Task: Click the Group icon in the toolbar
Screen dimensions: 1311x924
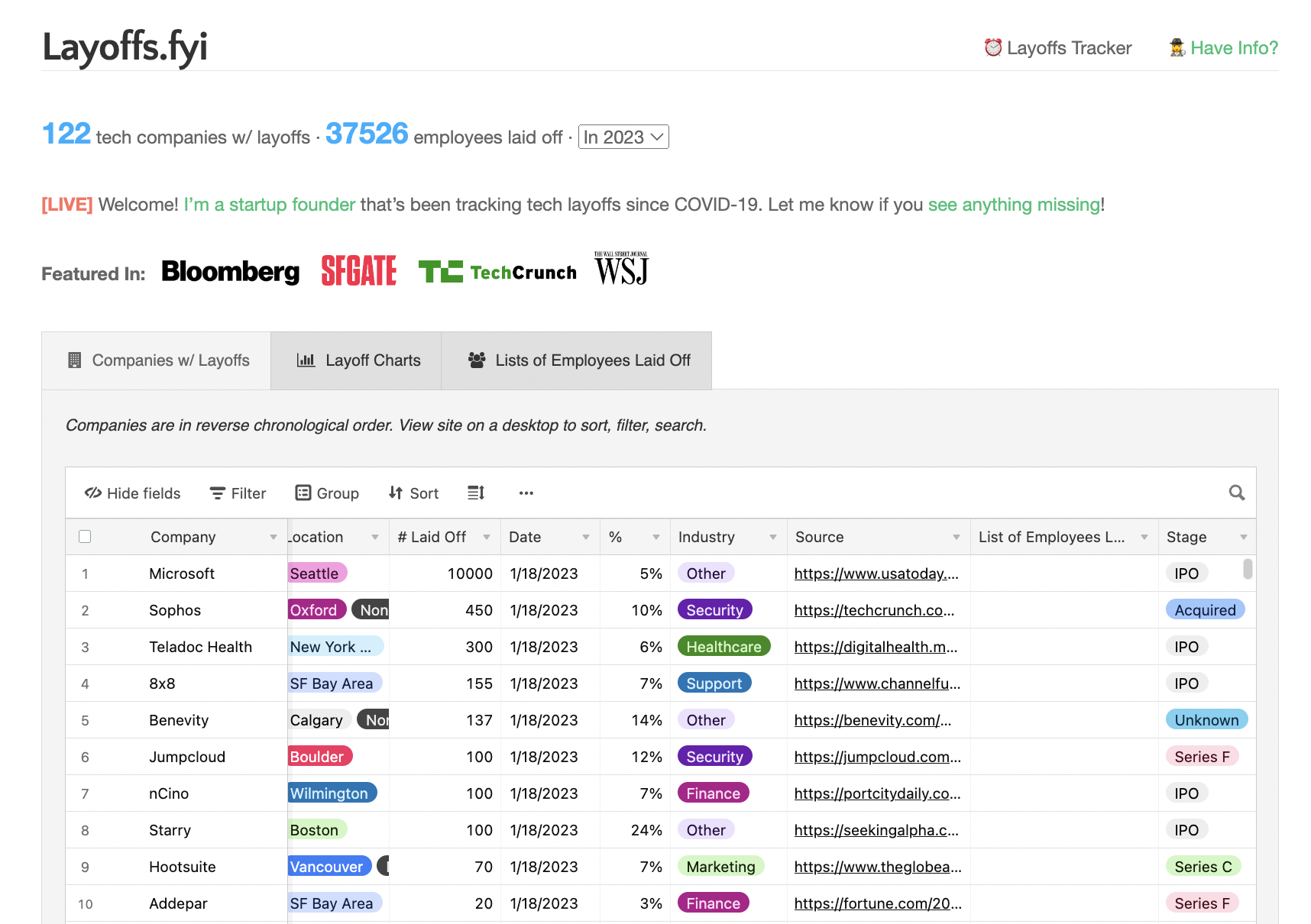Action: pyautogui.click(x=303, y=493)
